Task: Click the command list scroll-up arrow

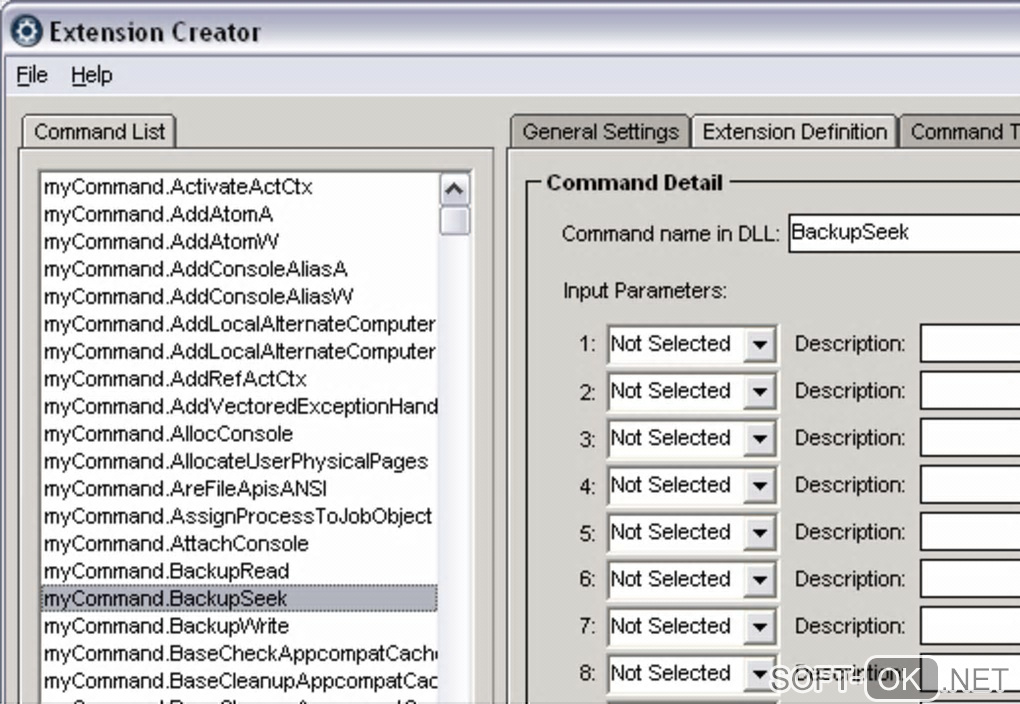Action: click(454, 190)
